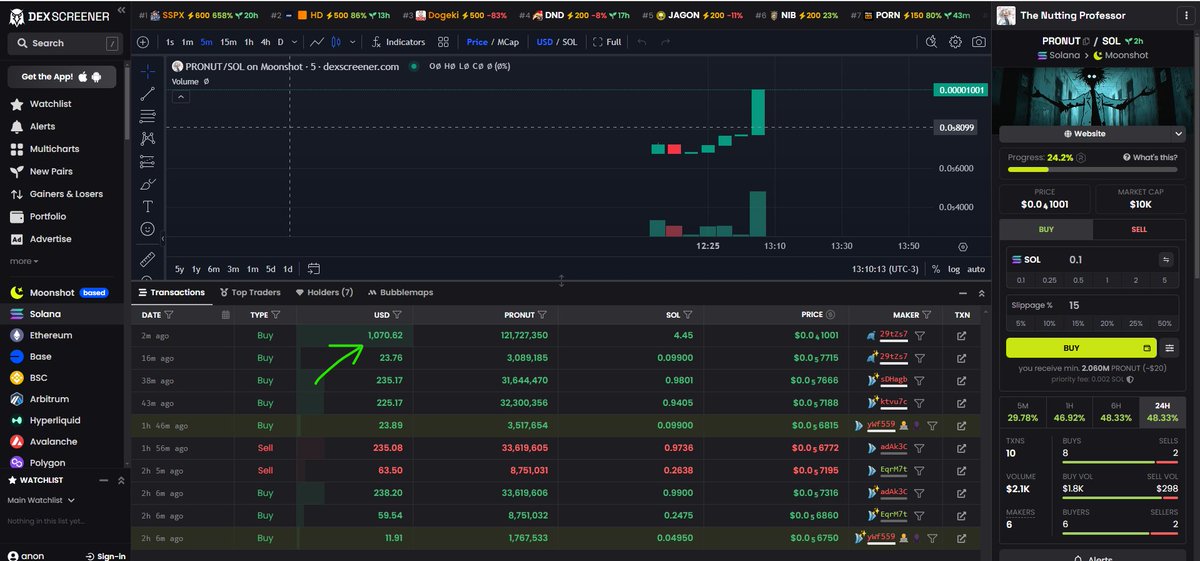Open the emoji icon tool

coord(148,229)
